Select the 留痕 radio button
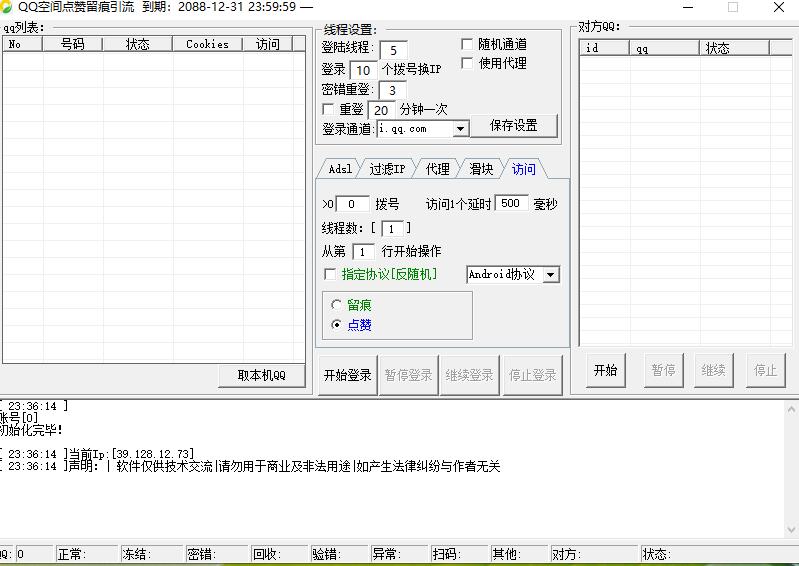 [x=336, y=305]
